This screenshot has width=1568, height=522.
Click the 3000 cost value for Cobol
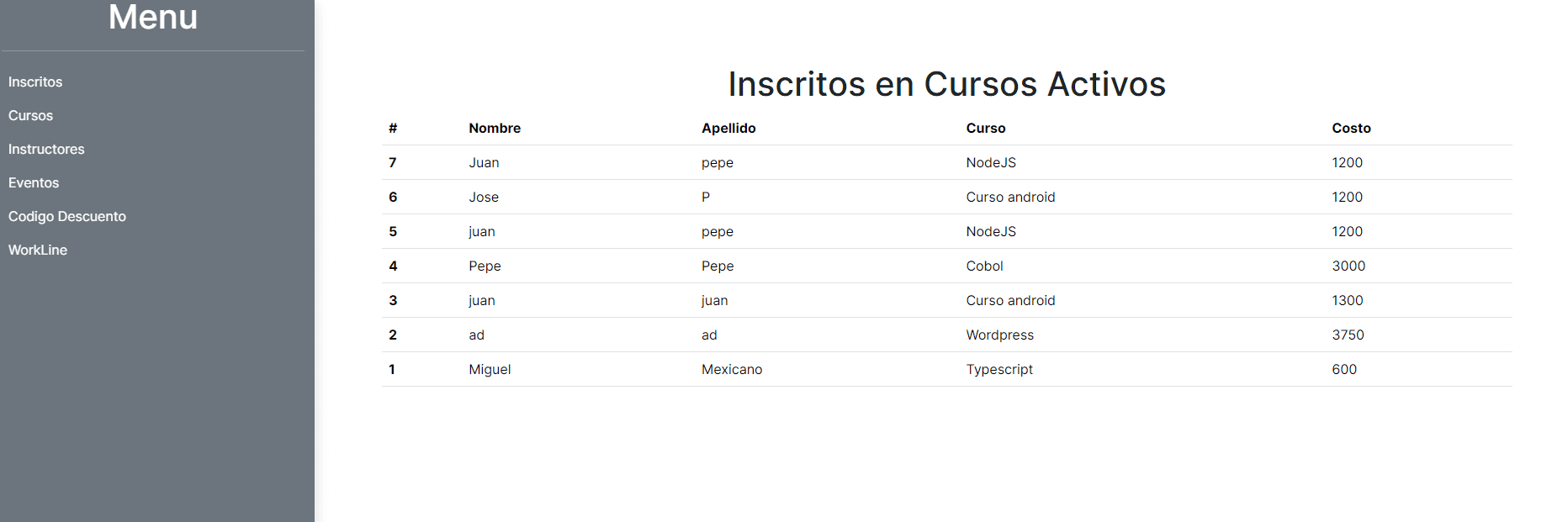tap(1348, 266)
